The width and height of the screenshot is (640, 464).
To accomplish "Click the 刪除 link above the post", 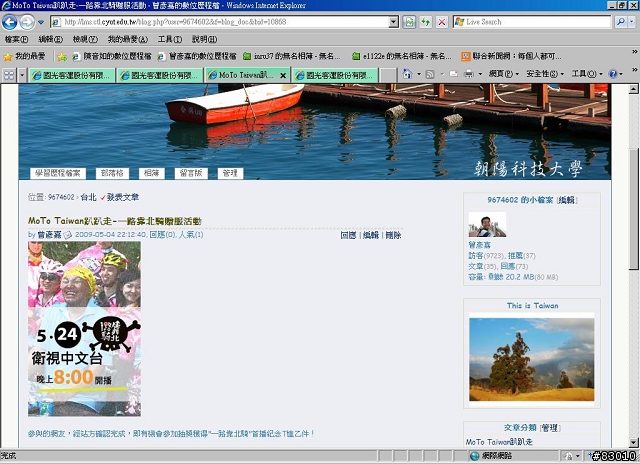I will pos(393,235).
